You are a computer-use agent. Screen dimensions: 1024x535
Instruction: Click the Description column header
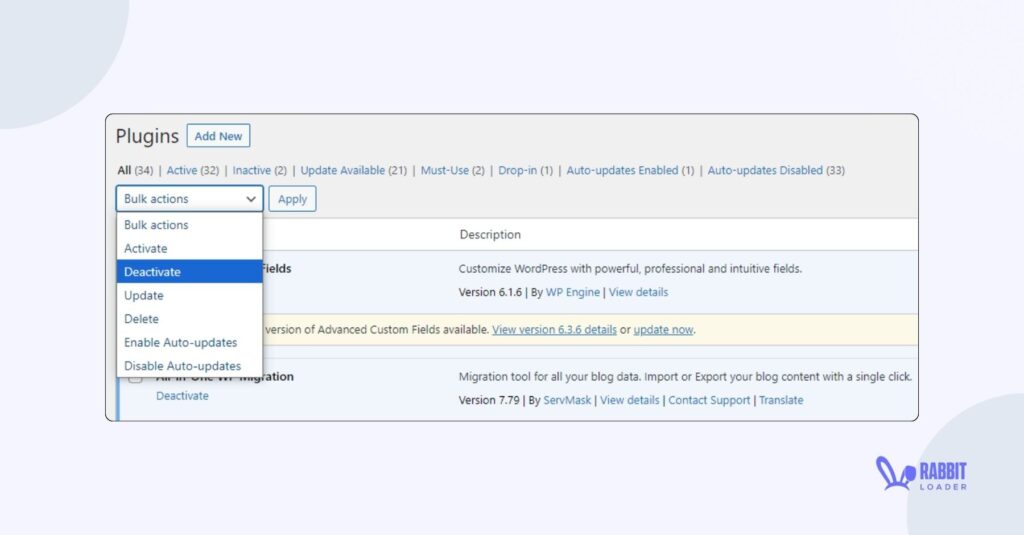pos(490,235)
